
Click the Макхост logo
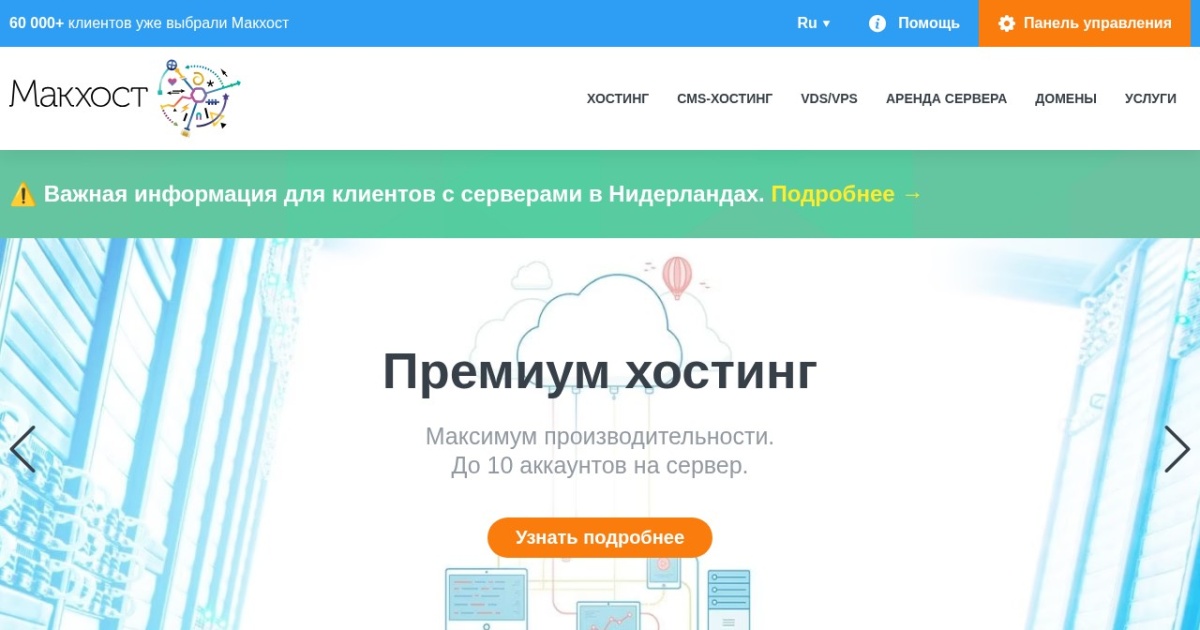[125, 97]
